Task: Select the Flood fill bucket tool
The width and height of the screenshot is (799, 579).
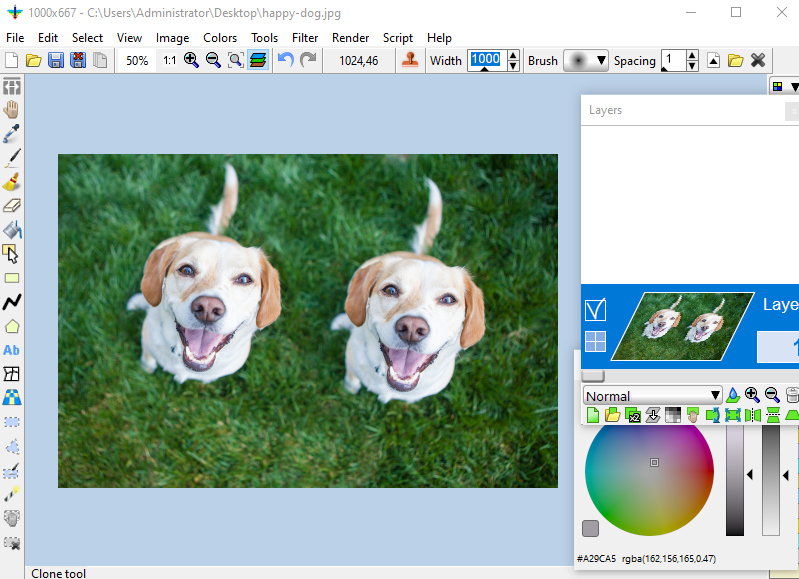Action: [x=12, y=230]
